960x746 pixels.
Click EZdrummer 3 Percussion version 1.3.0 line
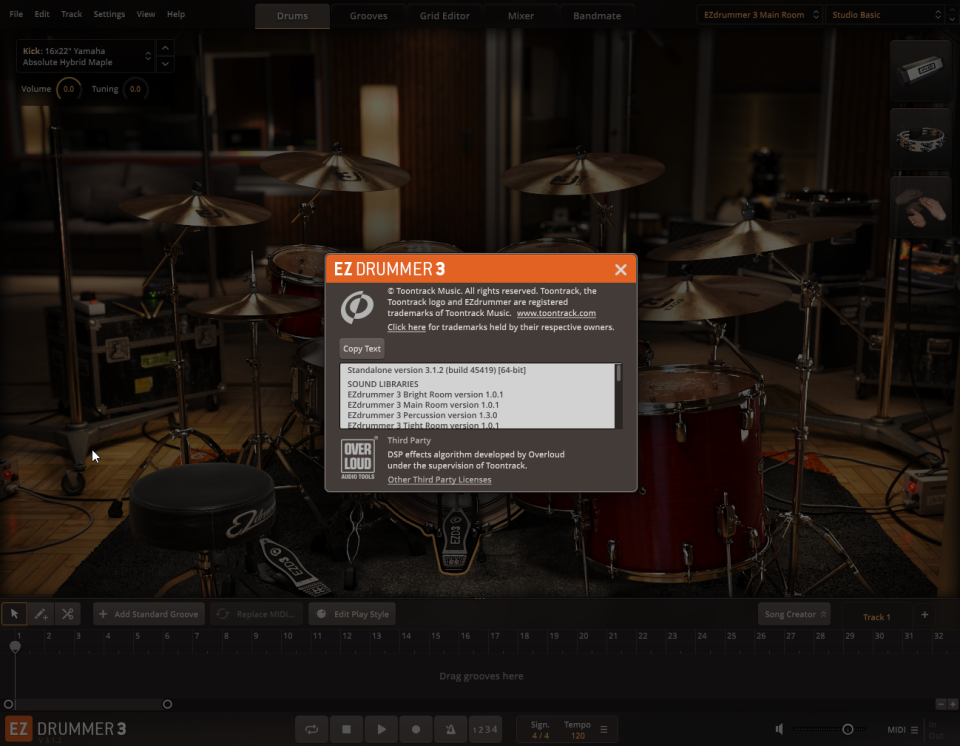pyautogui.click(x=422, y=415)
